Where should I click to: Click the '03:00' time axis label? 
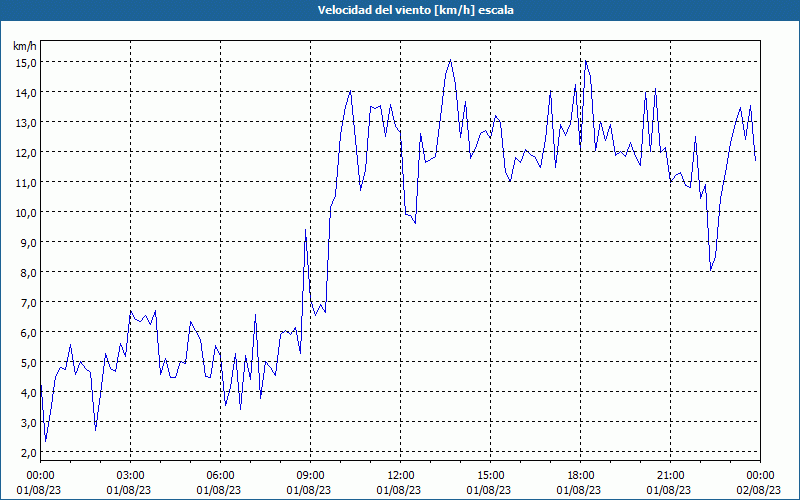click(x=131, y=476)
